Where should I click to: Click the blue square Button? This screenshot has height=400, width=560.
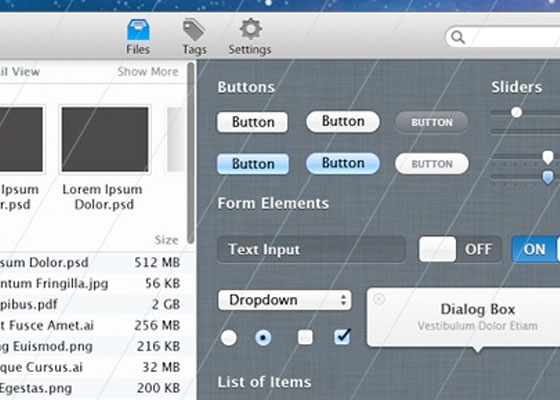click(253, 164)
